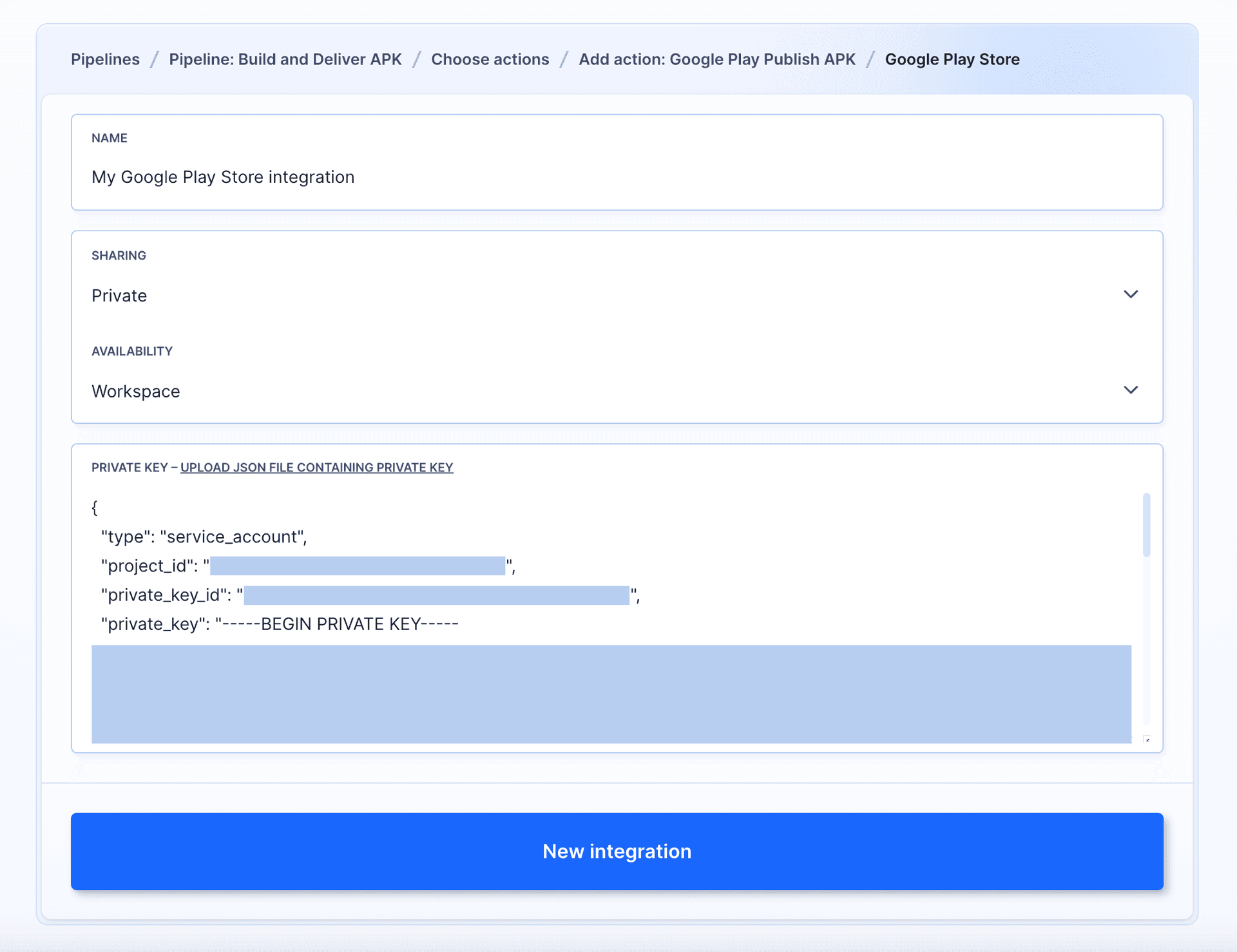Screen dimensions: 1237x952
Task: Open the upload JSON file containing private key link
Action: (317, 467)
